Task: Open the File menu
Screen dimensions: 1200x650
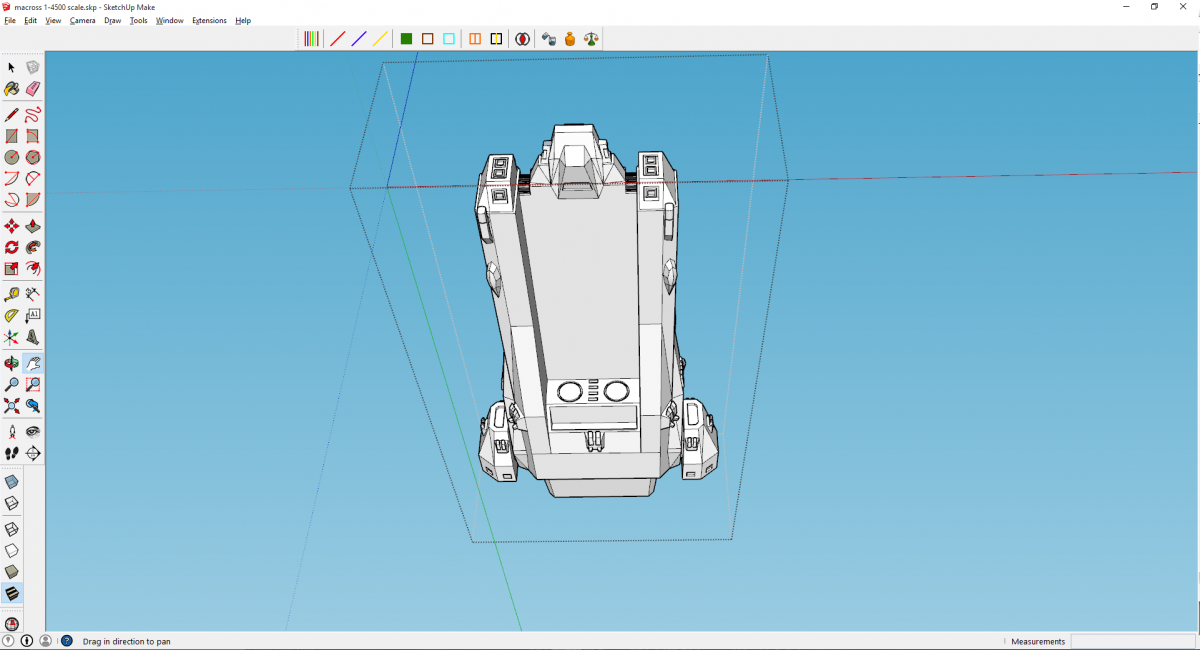Action: point(9,20)
